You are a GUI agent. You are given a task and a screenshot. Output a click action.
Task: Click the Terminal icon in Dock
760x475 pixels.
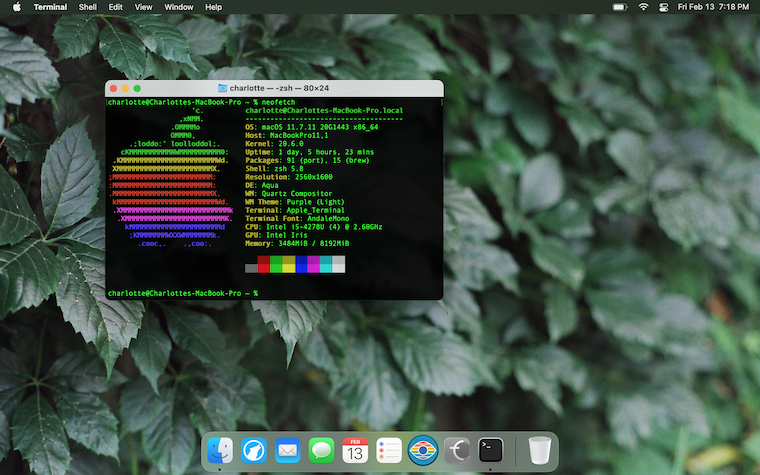tap(491, 451)
